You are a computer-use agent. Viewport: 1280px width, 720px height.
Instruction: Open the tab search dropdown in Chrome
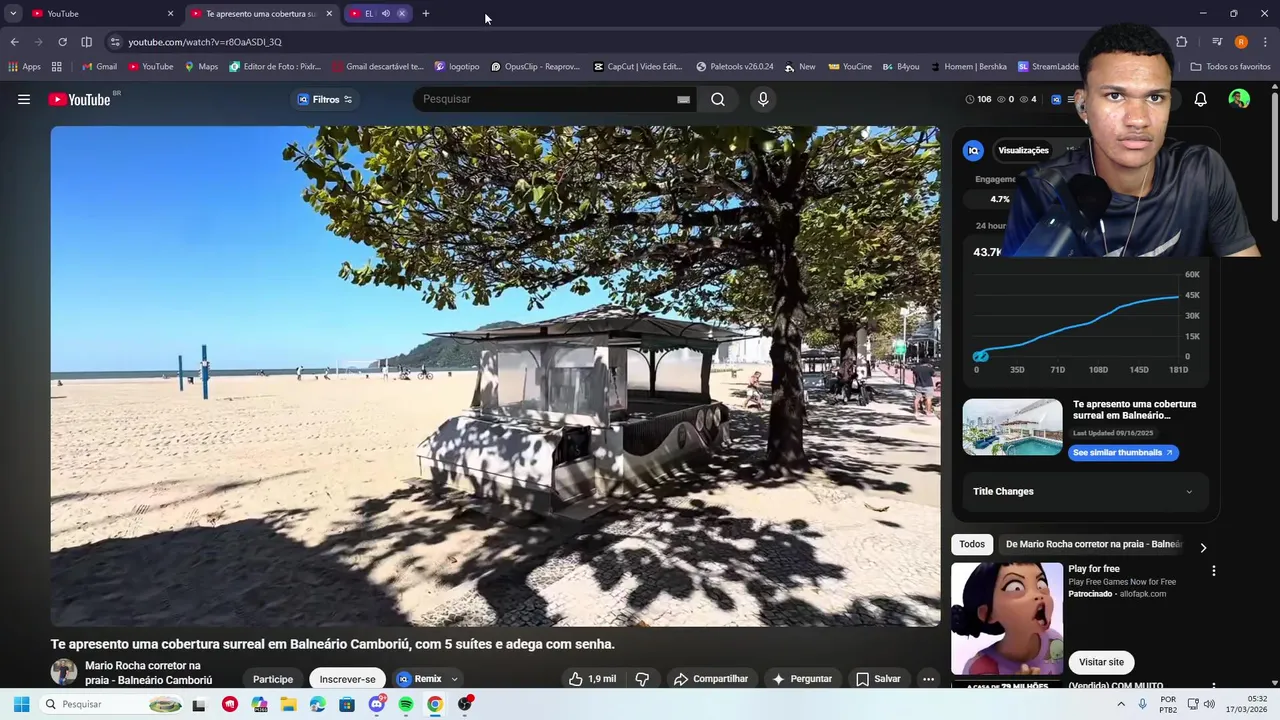(13, 13)
